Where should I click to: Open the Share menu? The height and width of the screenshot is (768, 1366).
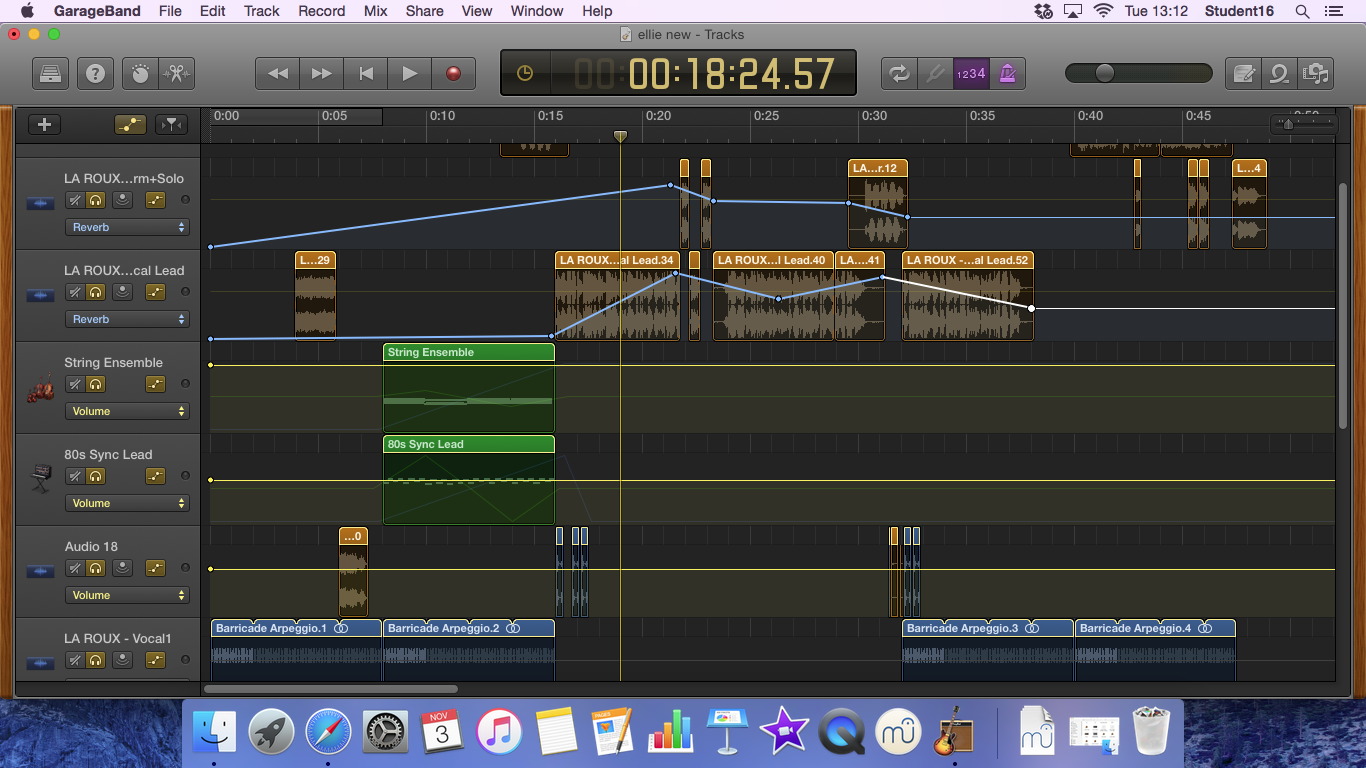point(424,11)
